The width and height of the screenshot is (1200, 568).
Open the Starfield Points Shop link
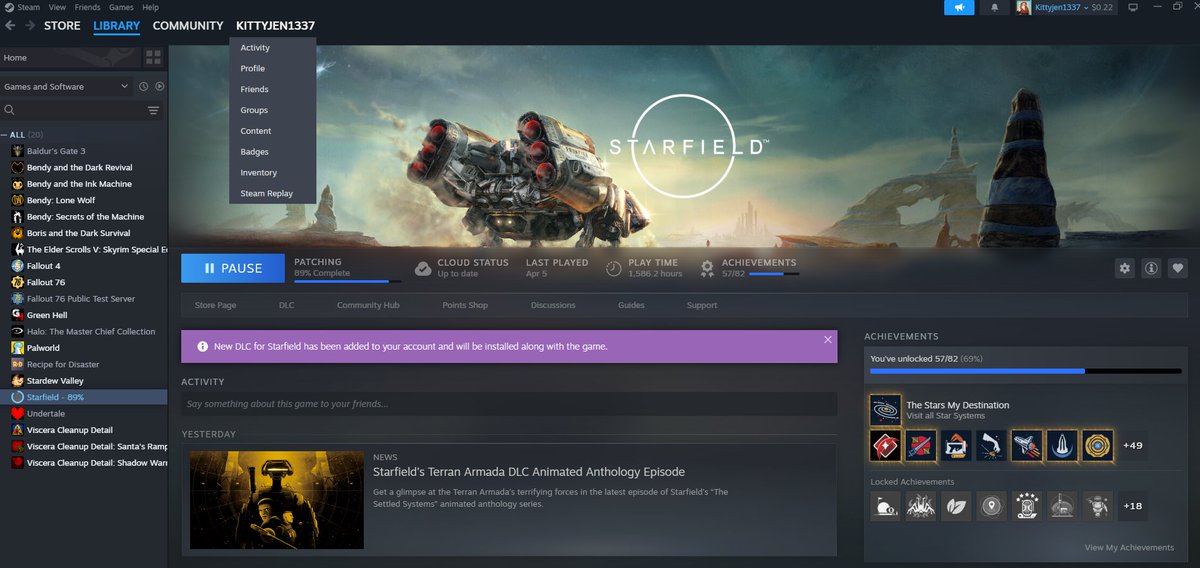[x=465, y=305]
